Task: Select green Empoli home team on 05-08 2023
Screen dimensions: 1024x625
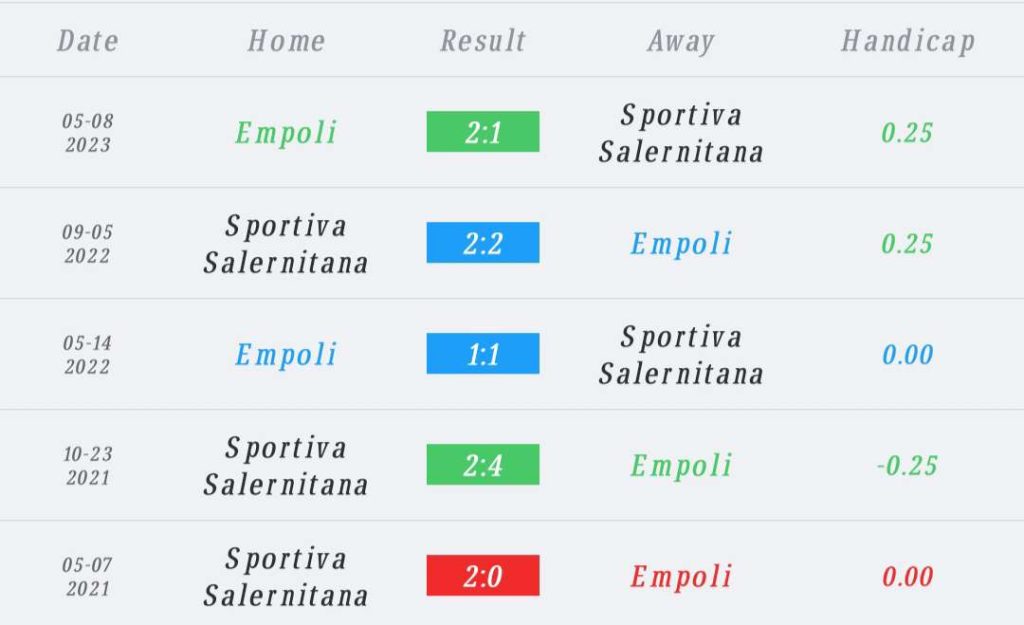Action: point(286,133)
